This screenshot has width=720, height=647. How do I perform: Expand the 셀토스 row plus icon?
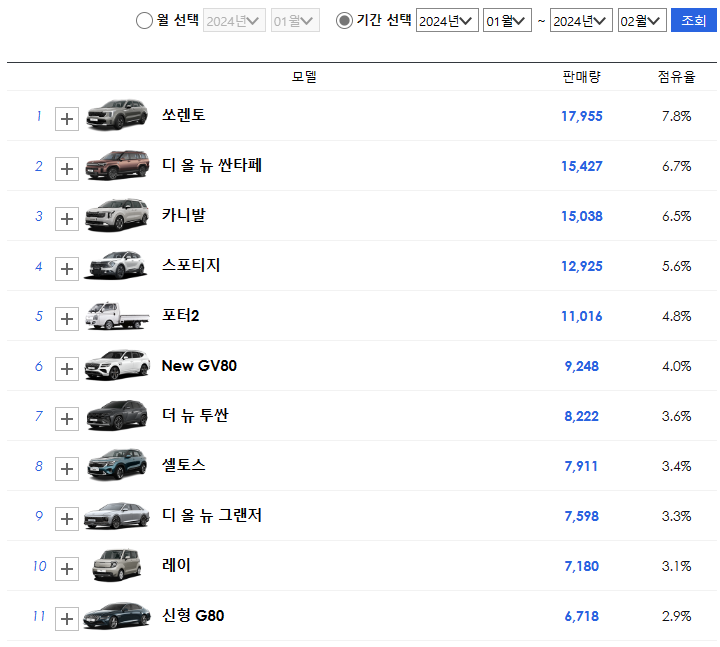coord(67,469)
